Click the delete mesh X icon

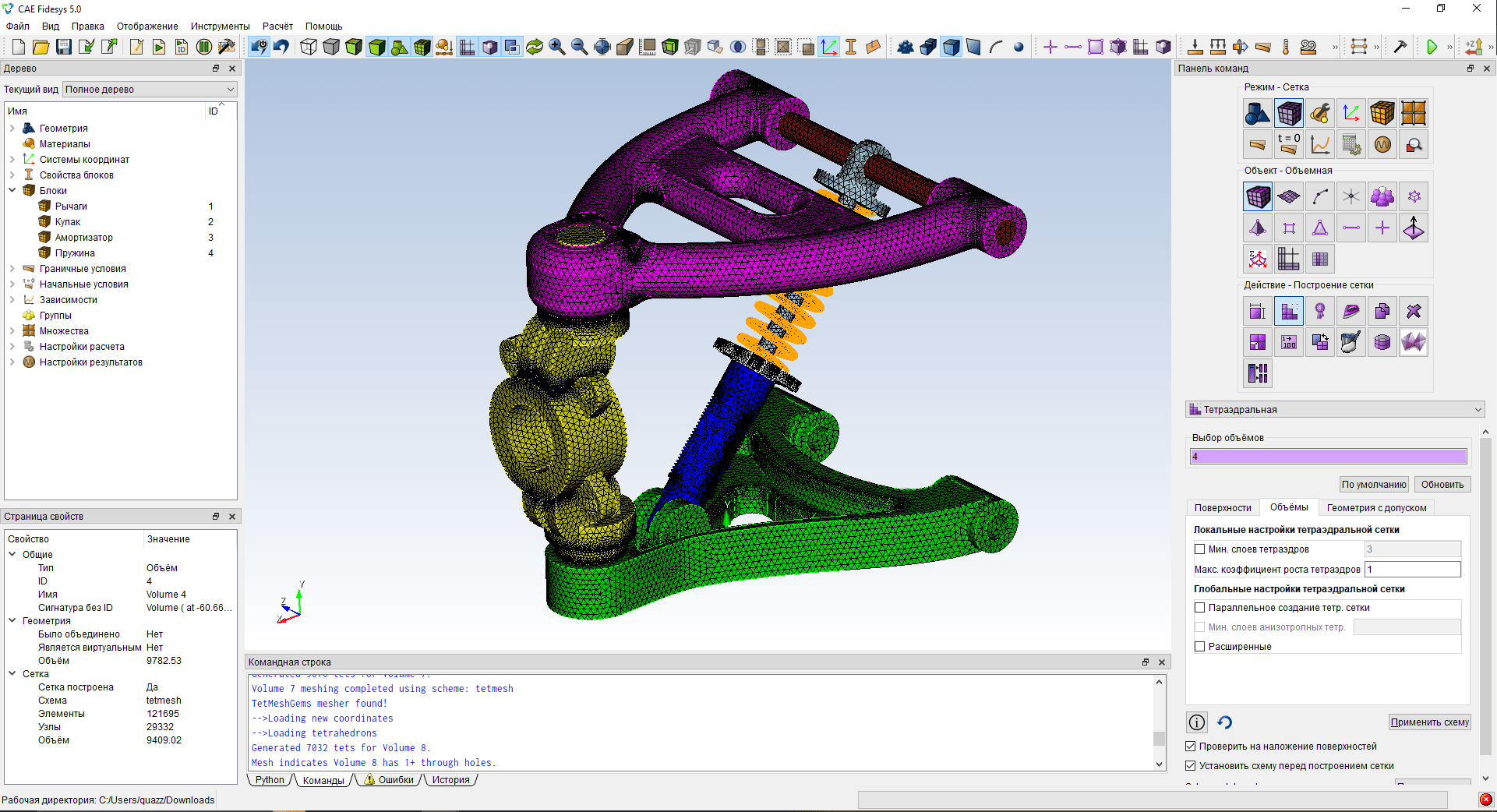(1414, 312)
